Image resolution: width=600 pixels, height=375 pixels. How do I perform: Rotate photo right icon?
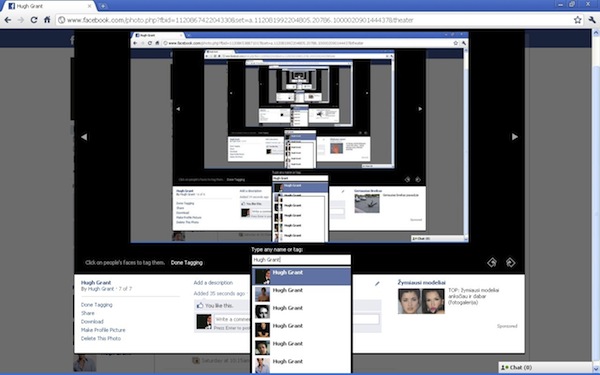pos(510,262)
